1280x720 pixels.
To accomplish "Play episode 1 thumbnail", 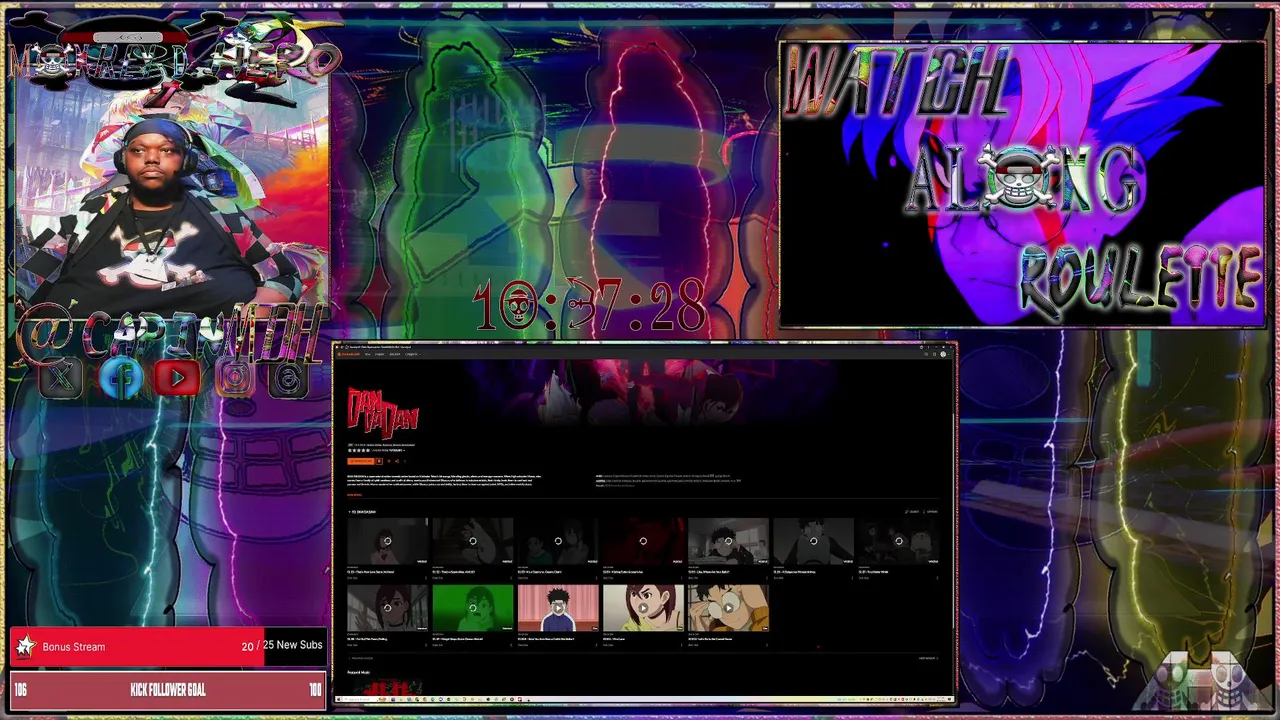I will click(x=388, y=541).
